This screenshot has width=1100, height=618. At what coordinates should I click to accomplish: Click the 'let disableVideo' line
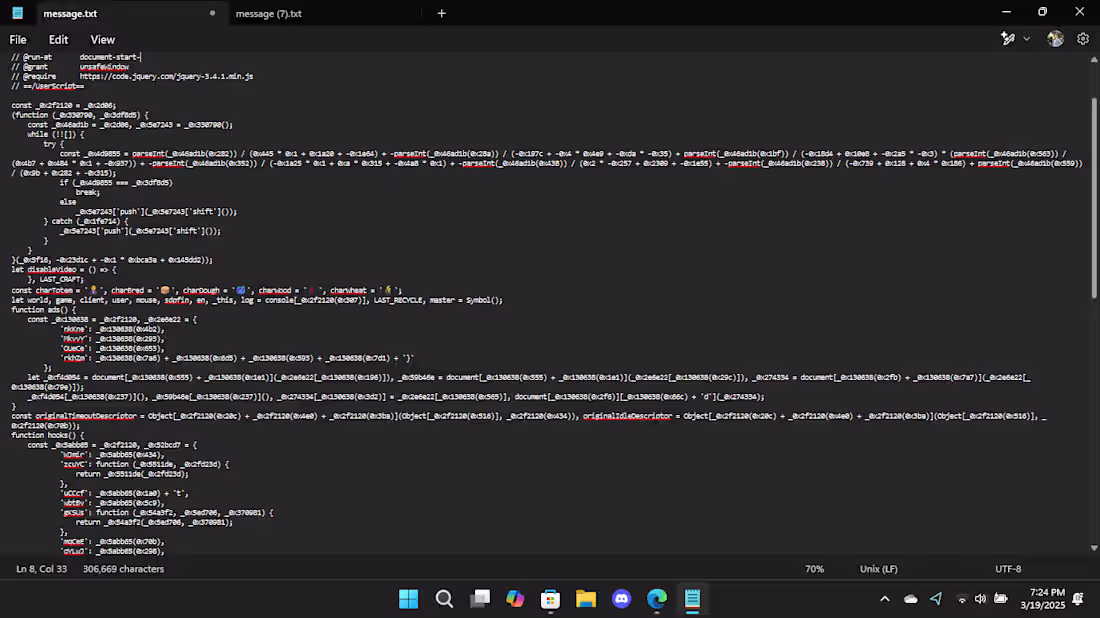[64, 269]
